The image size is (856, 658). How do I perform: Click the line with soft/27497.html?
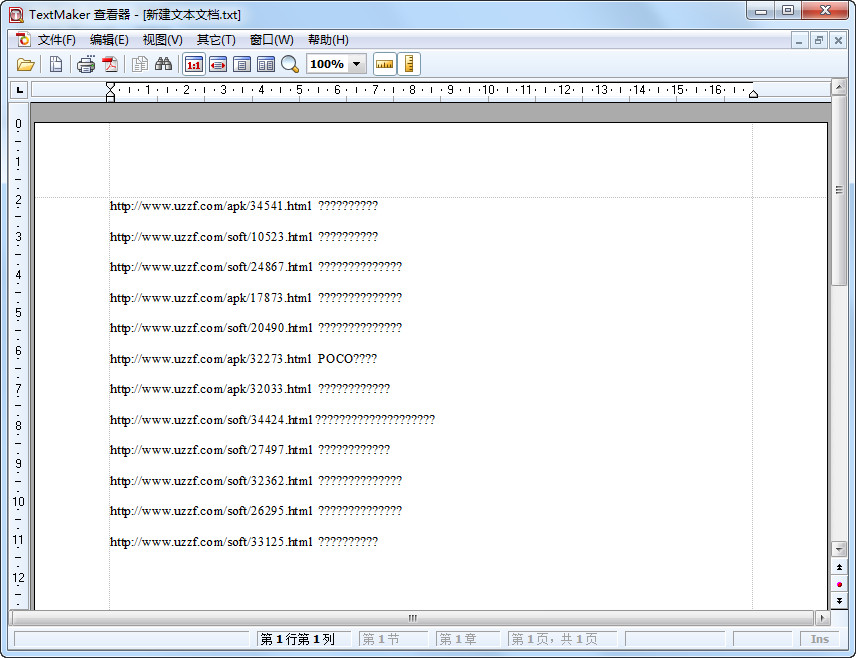250,450
